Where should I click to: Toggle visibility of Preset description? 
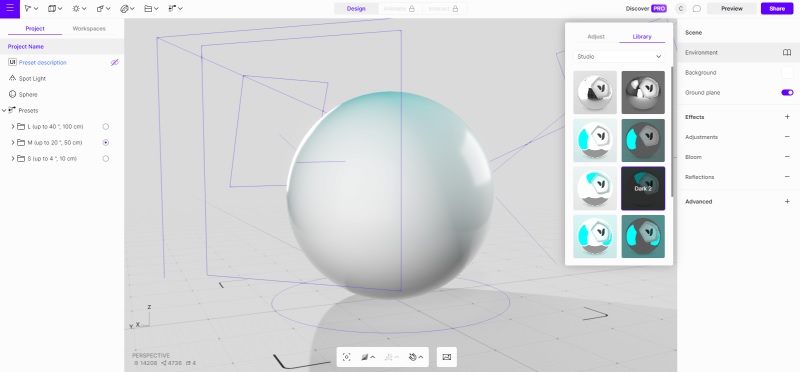[x=115, y=62]
